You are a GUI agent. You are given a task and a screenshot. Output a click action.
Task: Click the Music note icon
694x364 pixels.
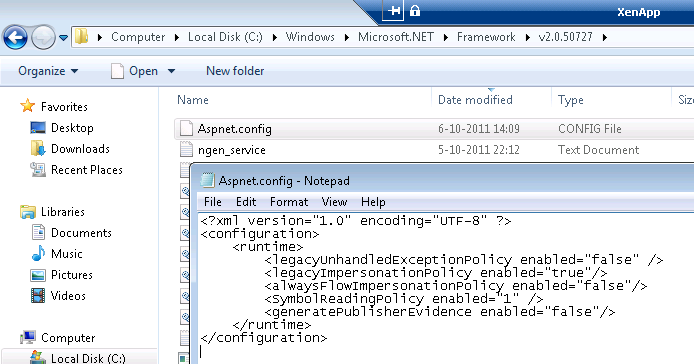click(x=38, y=253)
